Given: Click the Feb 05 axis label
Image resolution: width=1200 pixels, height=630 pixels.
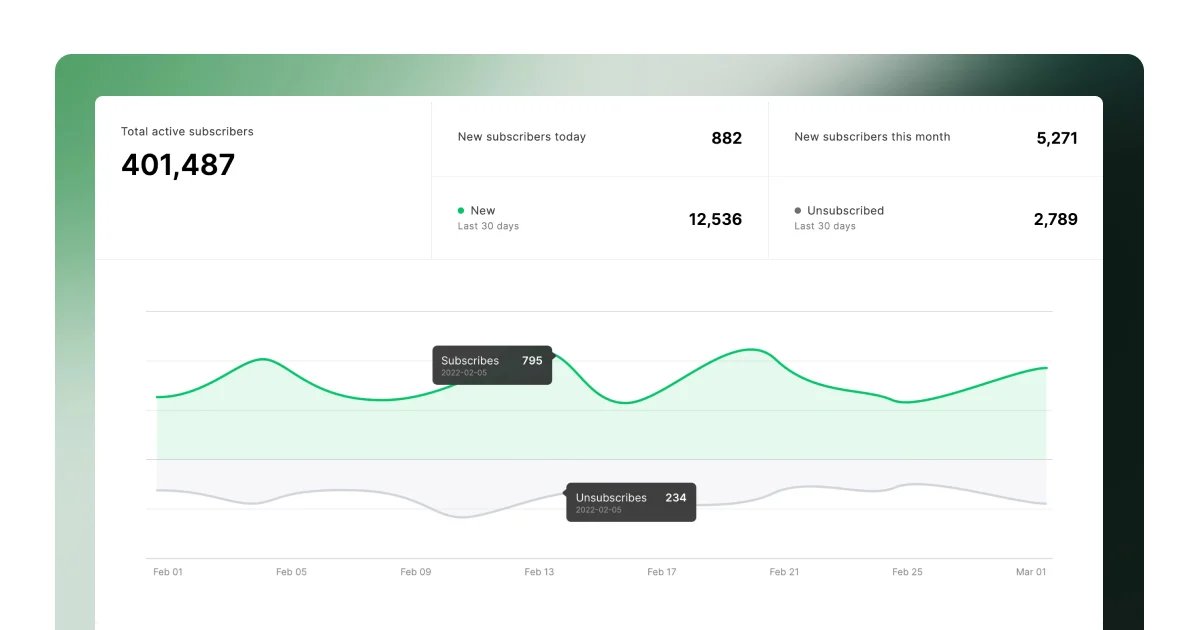Looking at the screenshot, I should (291, 572).
